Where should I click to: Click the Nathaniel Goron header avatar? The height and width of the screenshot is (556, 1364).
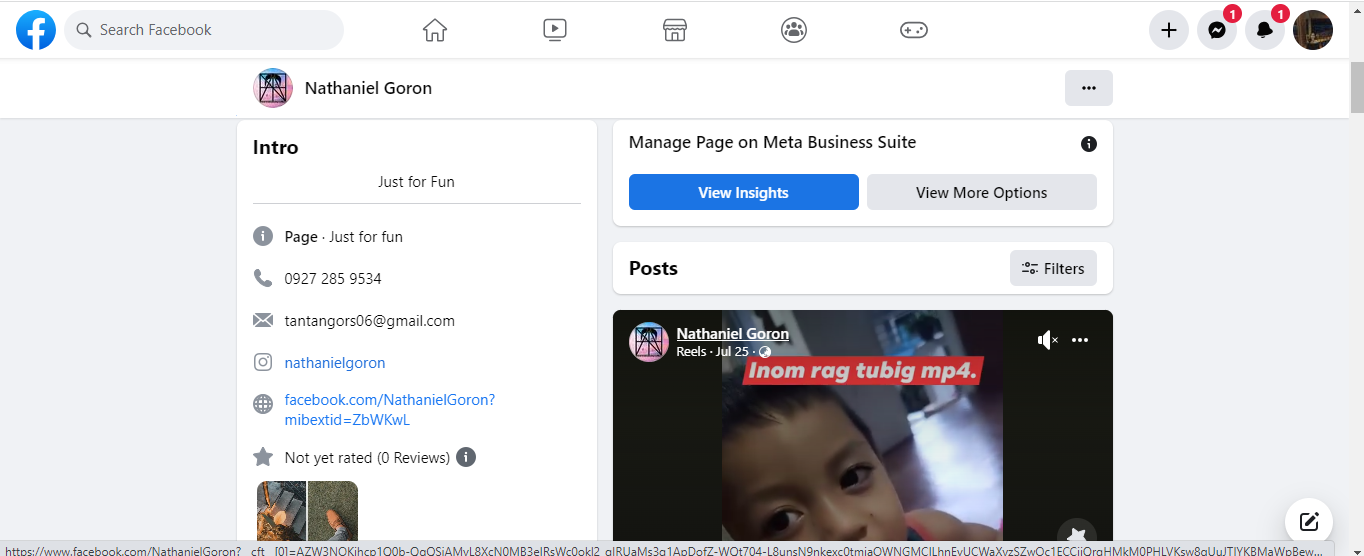tap(273, 88)
